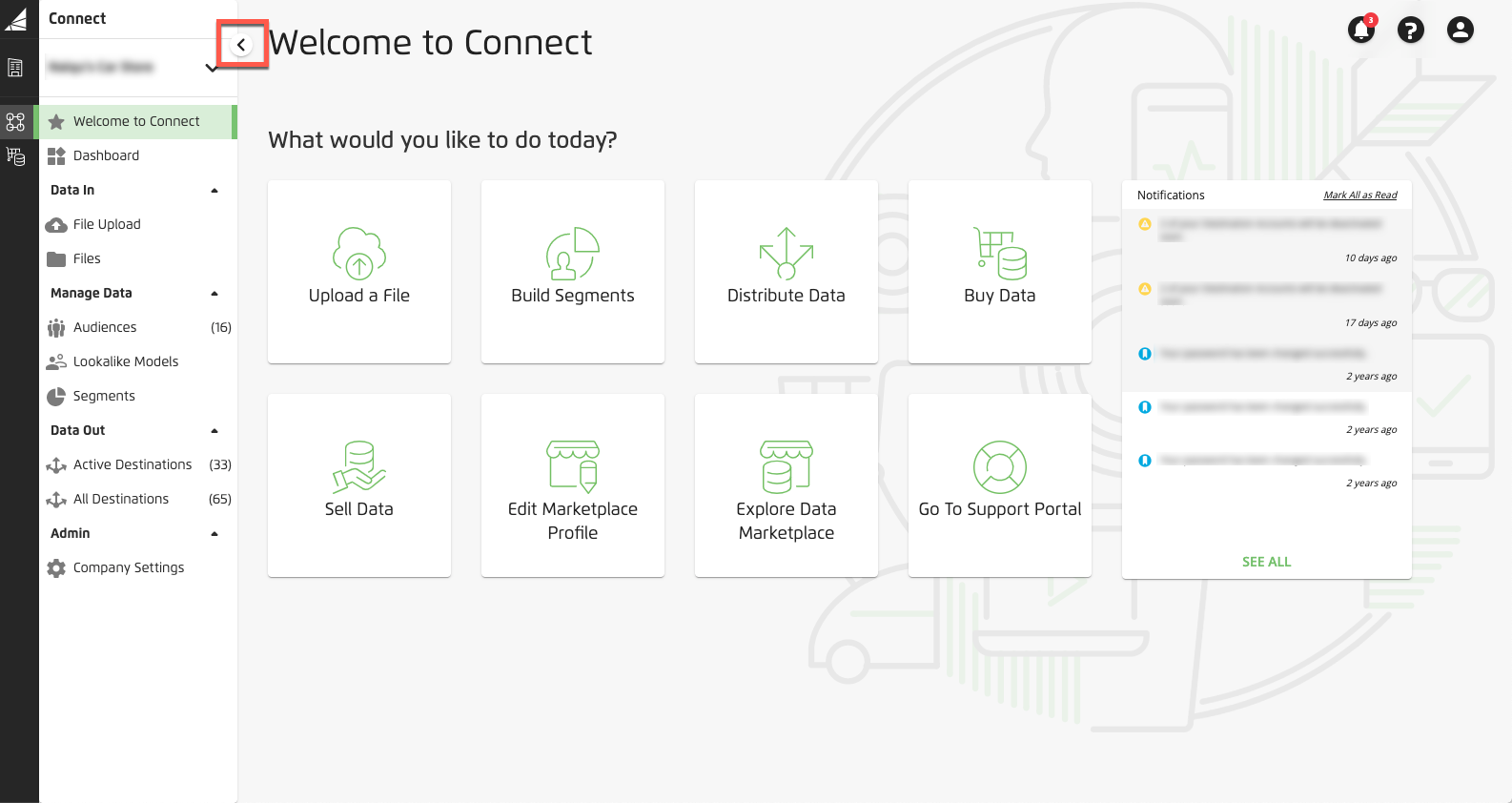This screenshot has width=1512, height=803.
Task: Click SEE ALL notifications
Action: pyautogui.click(x=1266, y=562)
